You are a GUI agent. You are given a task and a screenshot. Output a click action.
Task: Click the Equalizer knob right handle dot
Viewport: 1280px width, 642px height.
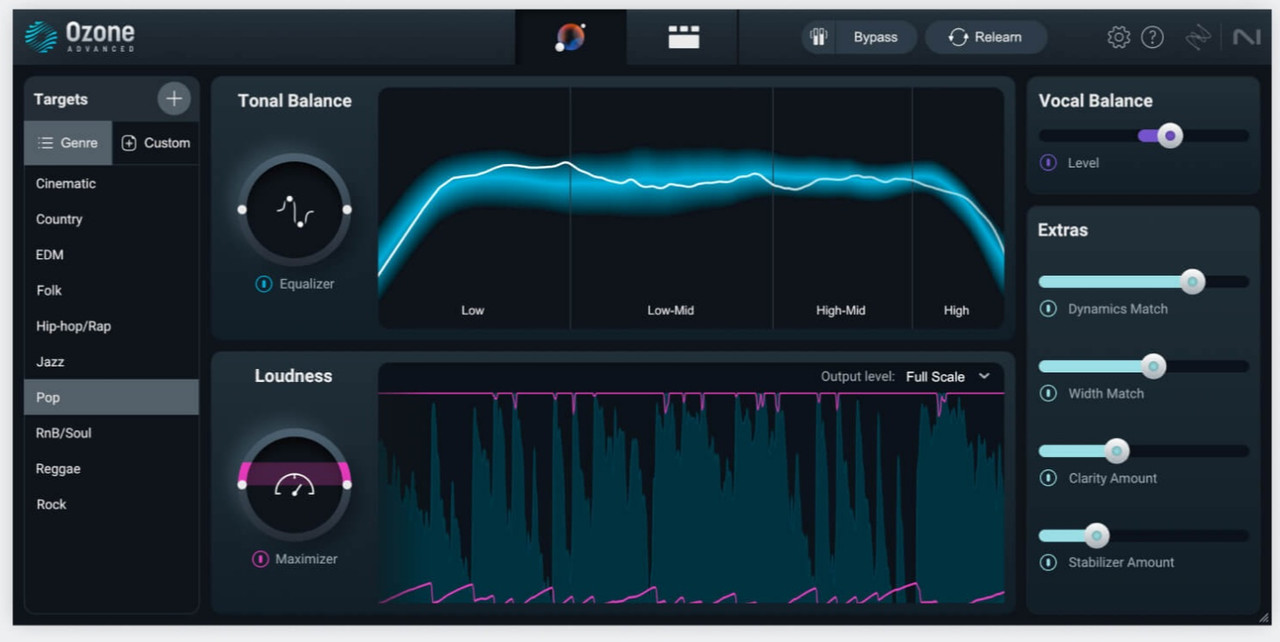coord(347,209)
